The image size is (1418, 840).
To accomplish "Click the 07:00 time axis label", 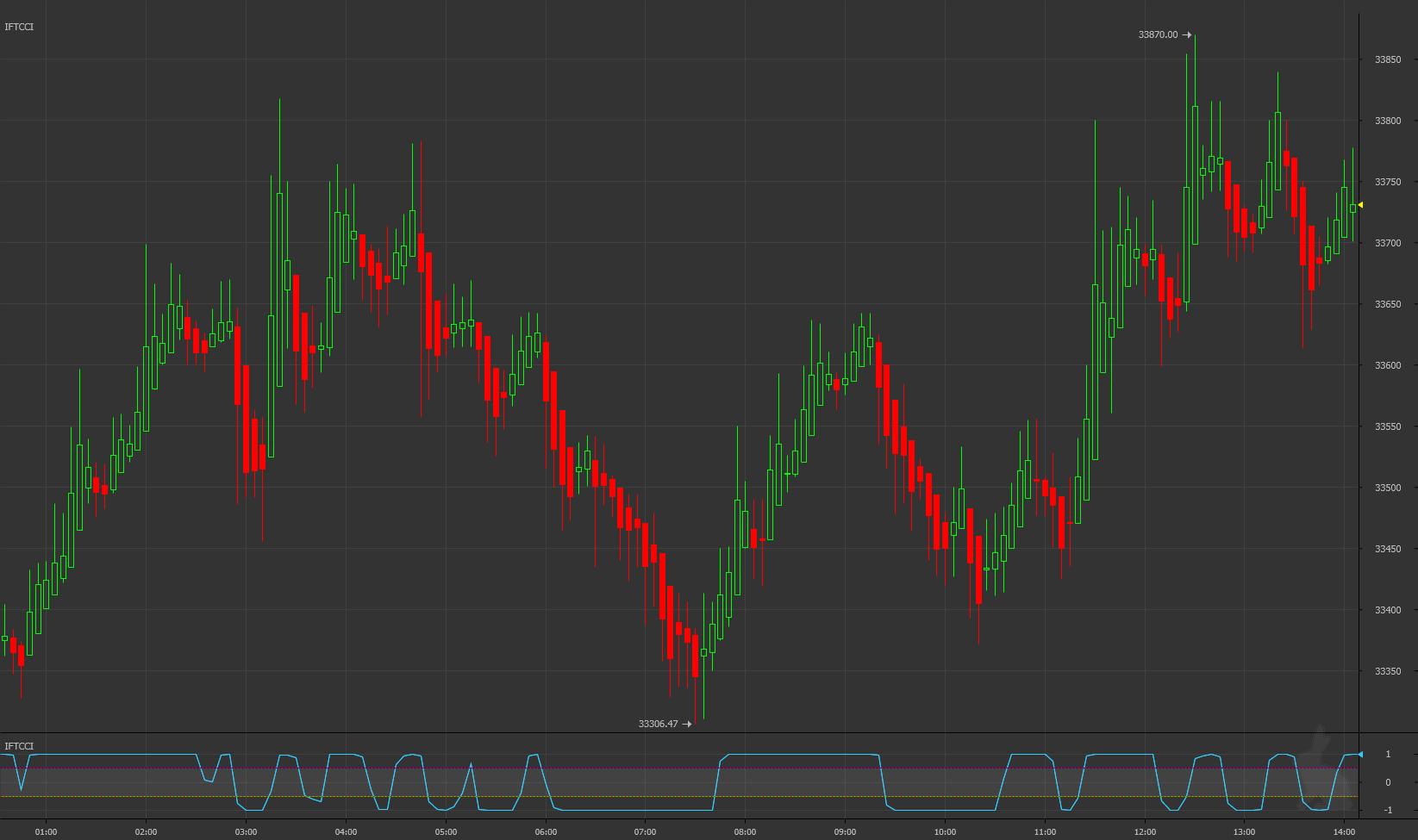I will coord(645,831).
